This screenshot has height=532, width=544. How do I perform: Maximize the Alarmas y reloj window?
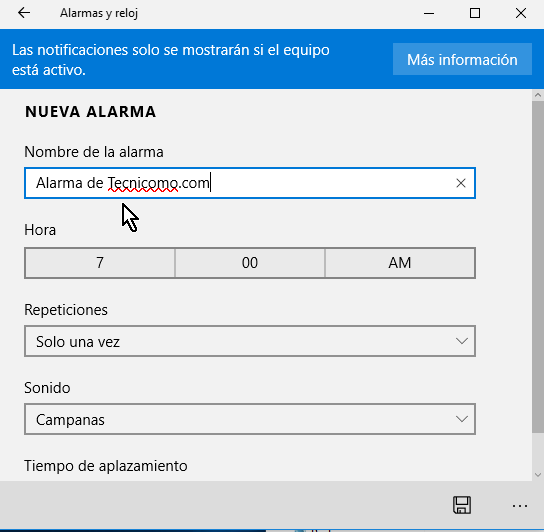tap(475, 14)
